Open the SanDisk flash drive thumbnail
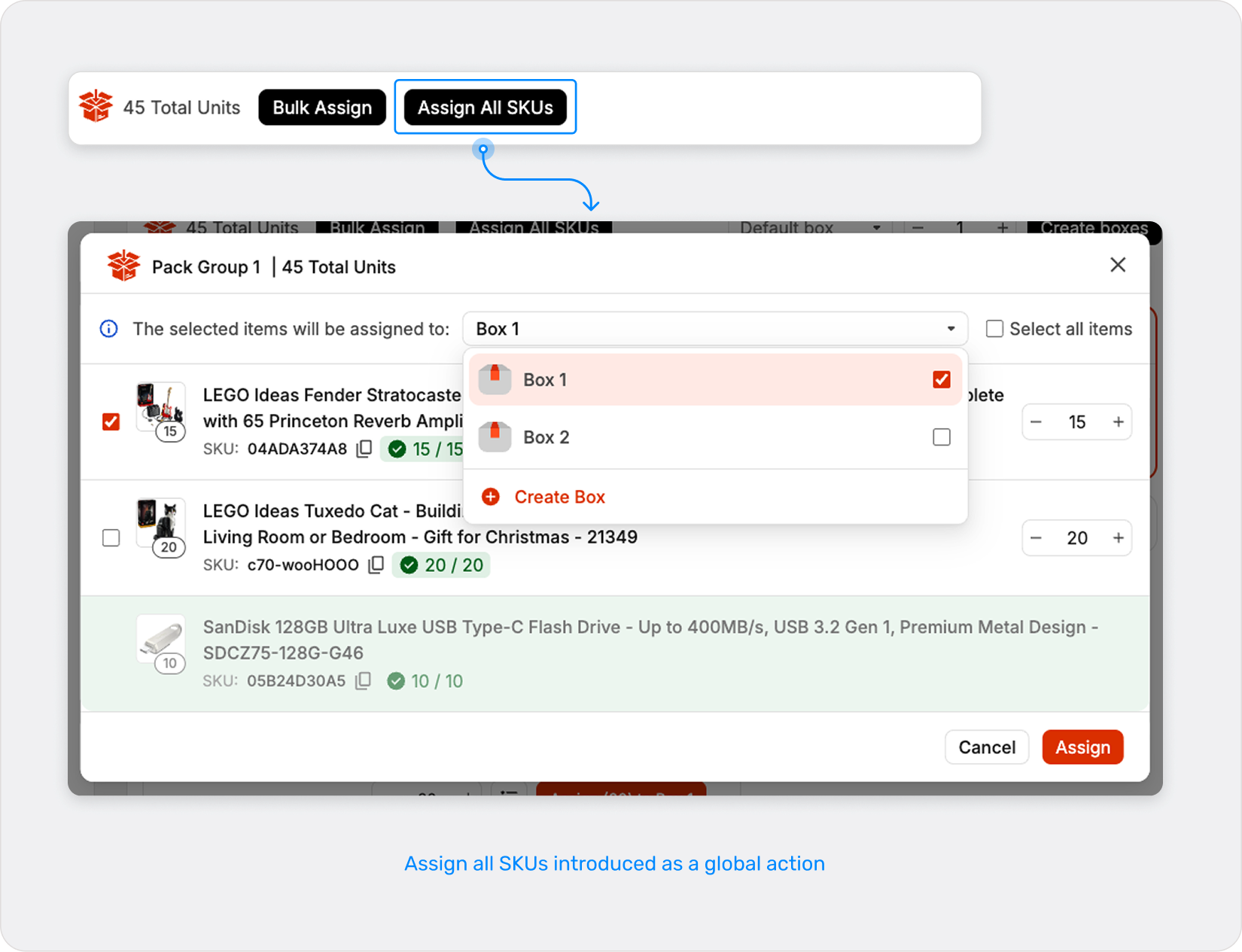 tap(160, 640)
